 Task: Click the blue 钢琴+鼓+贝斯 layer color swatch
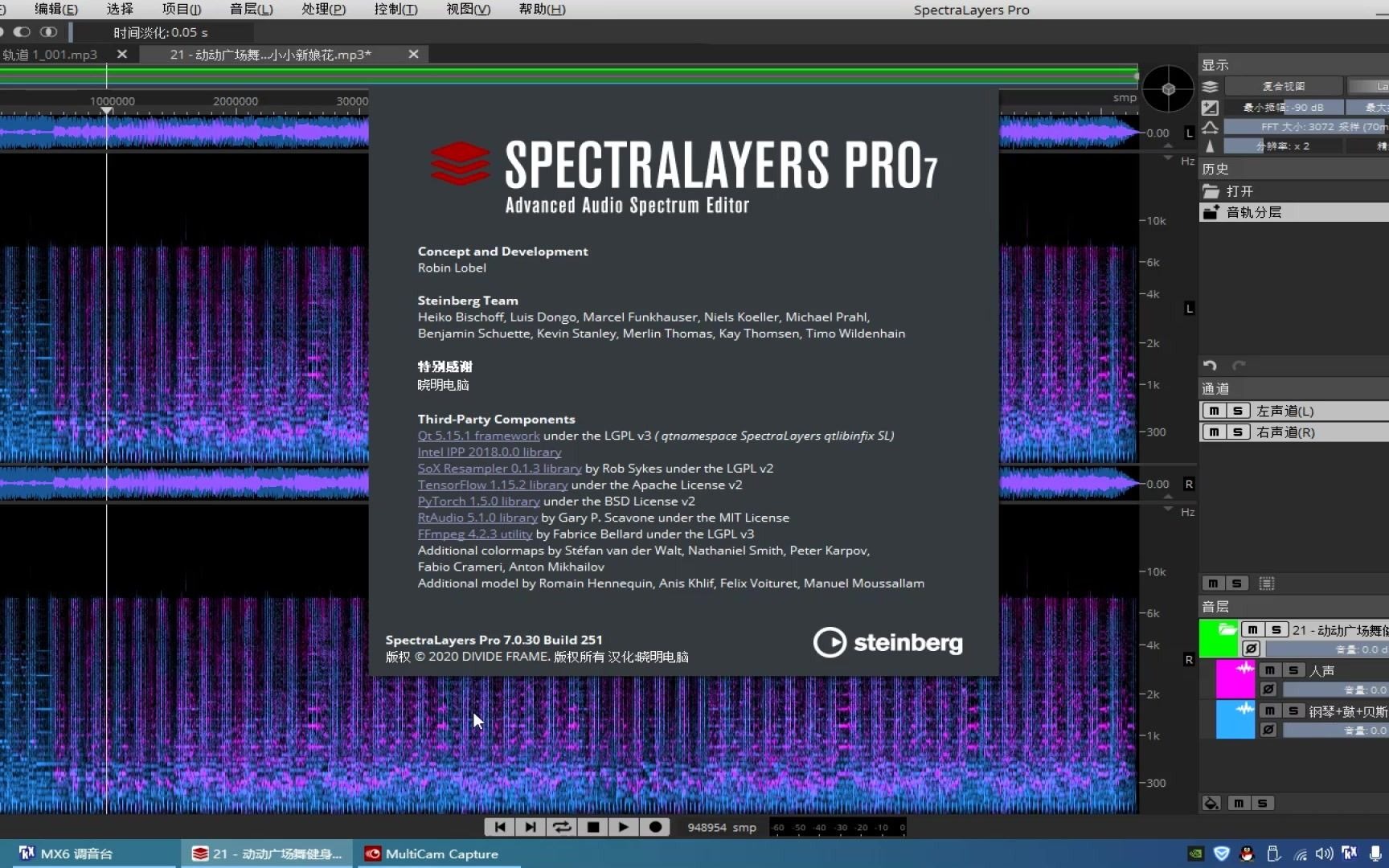point(1235,719)
